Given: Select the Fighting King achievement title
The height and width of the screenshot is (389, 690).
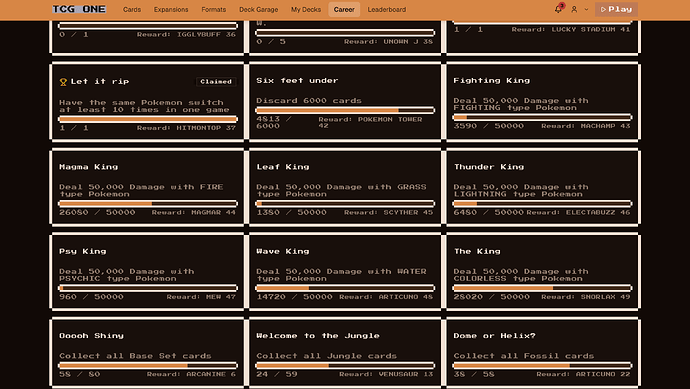Looking at the screenshot, I should (x=492, y=81).
